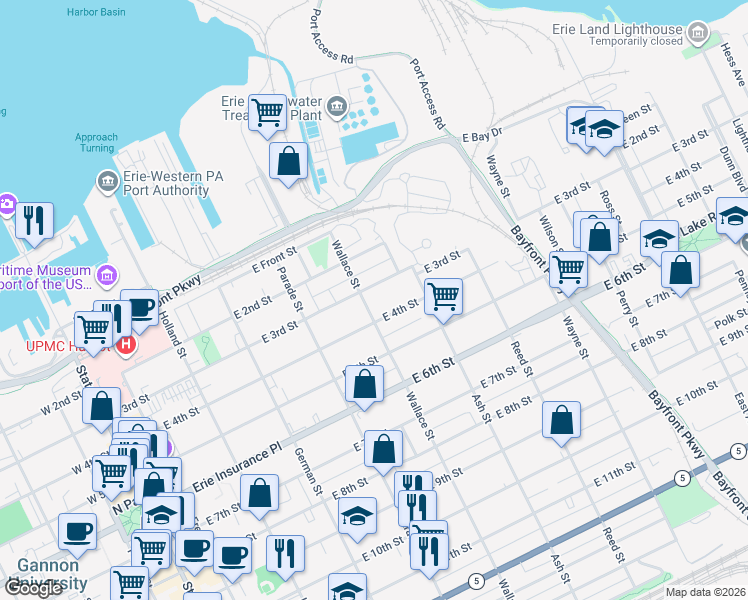Click the E 11th St street label
Image resolution: width=748 pixels, height=600 pixels.
point(614,474)
